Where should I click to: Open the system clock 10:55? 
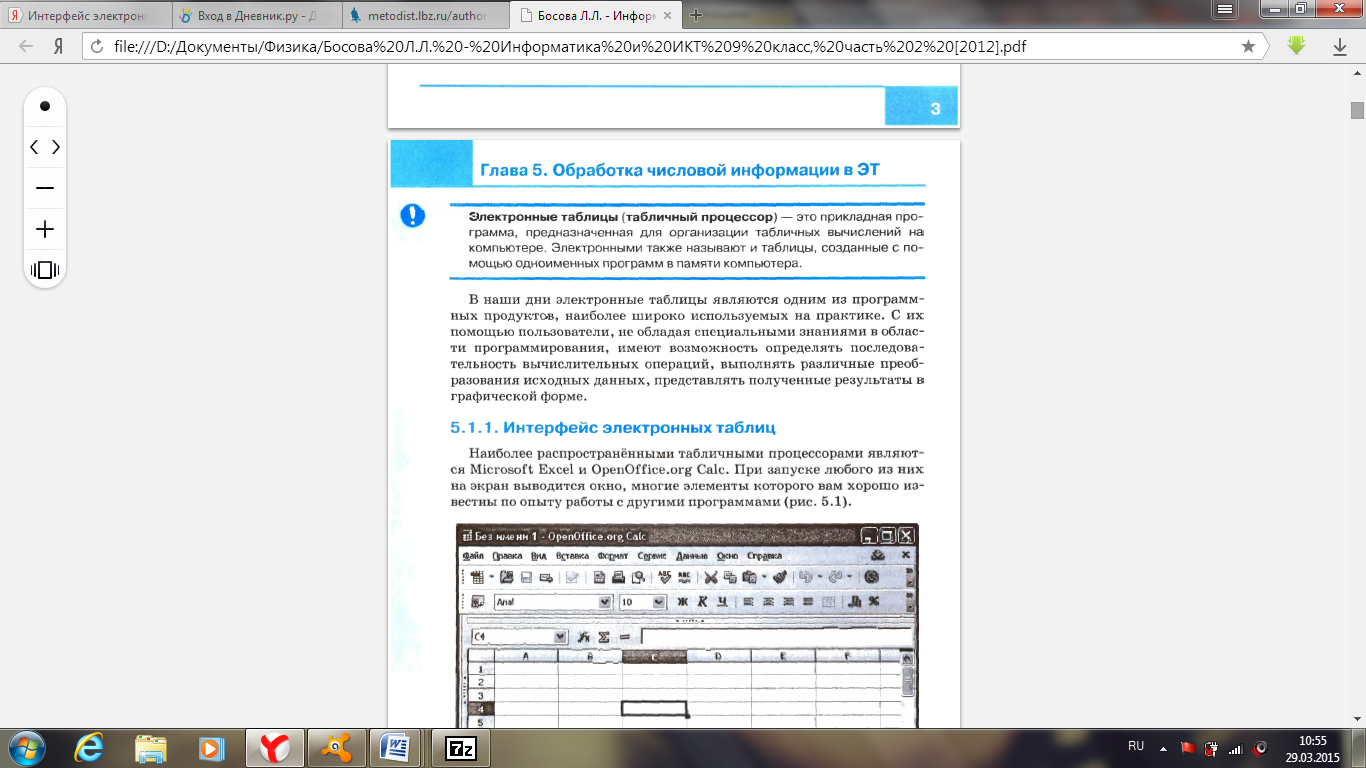tap(1312, 748)
